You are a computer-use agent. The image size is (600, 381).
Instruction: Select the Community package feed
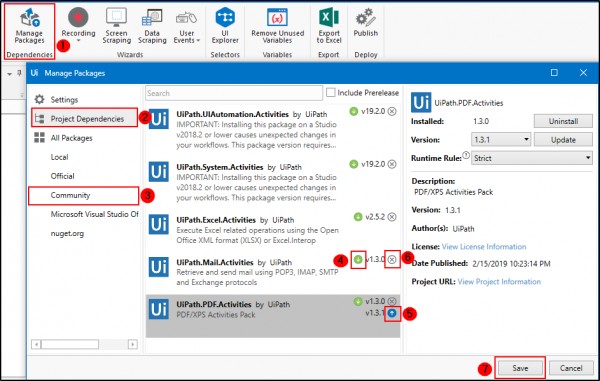click(x=70, y=195)
